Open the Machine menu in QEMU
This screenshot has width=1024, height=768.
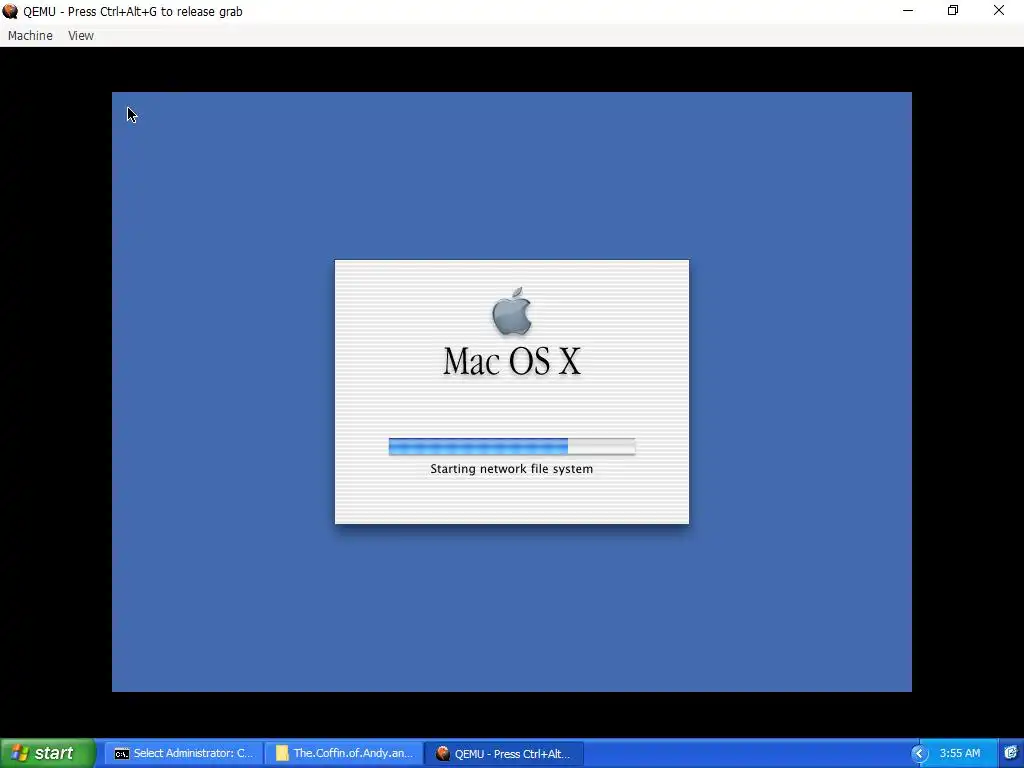click(30, 36)
